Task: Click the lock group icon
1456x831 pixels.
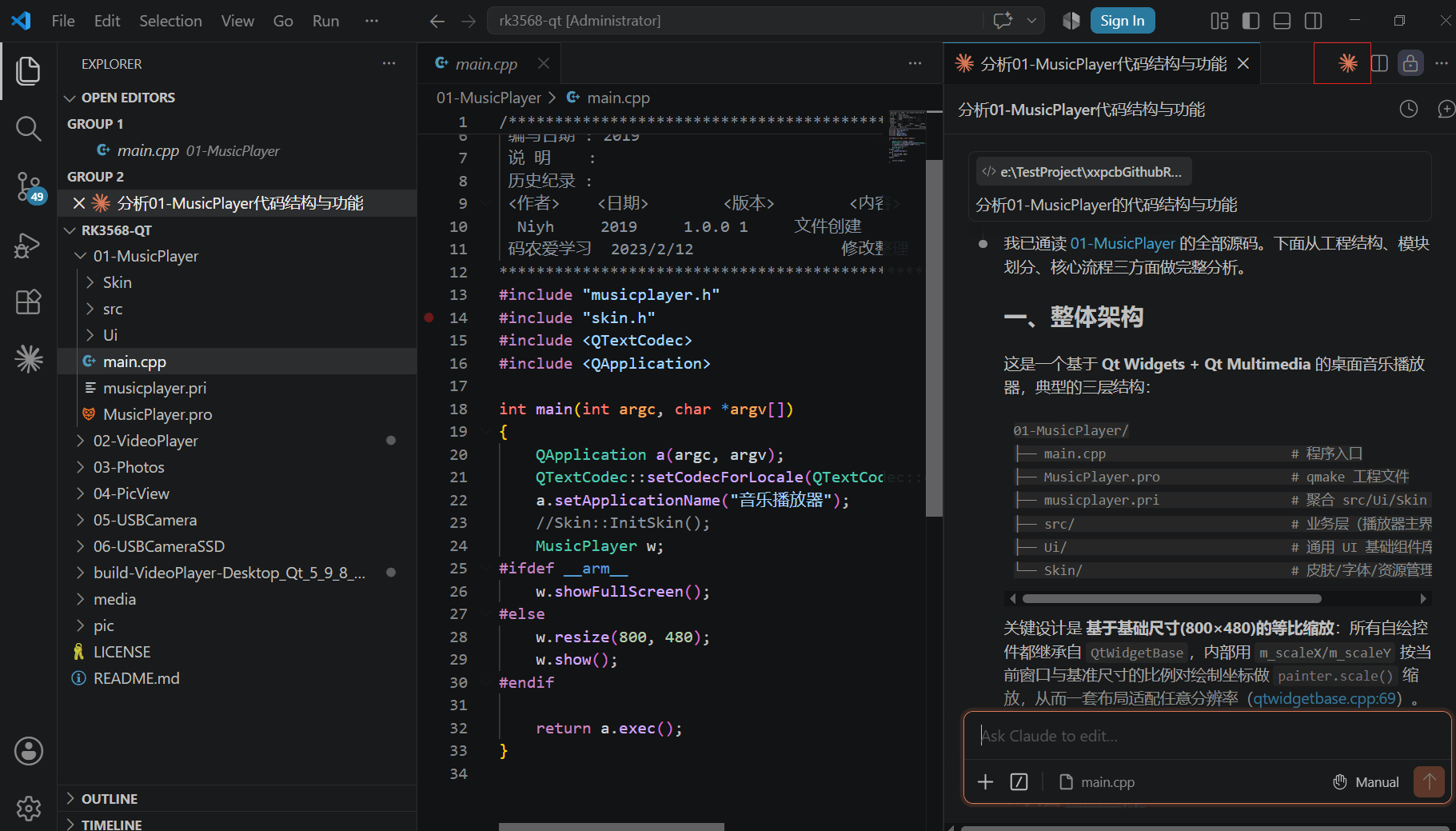Action: tap(1410, 63)
